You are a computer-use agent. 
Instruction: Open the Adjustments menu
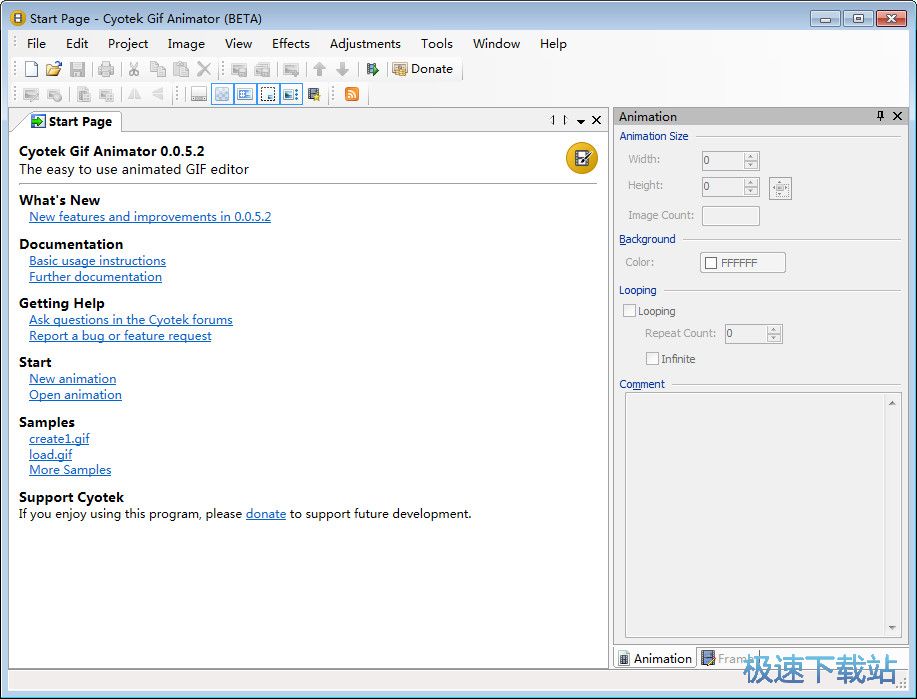[x=365, y=43]
